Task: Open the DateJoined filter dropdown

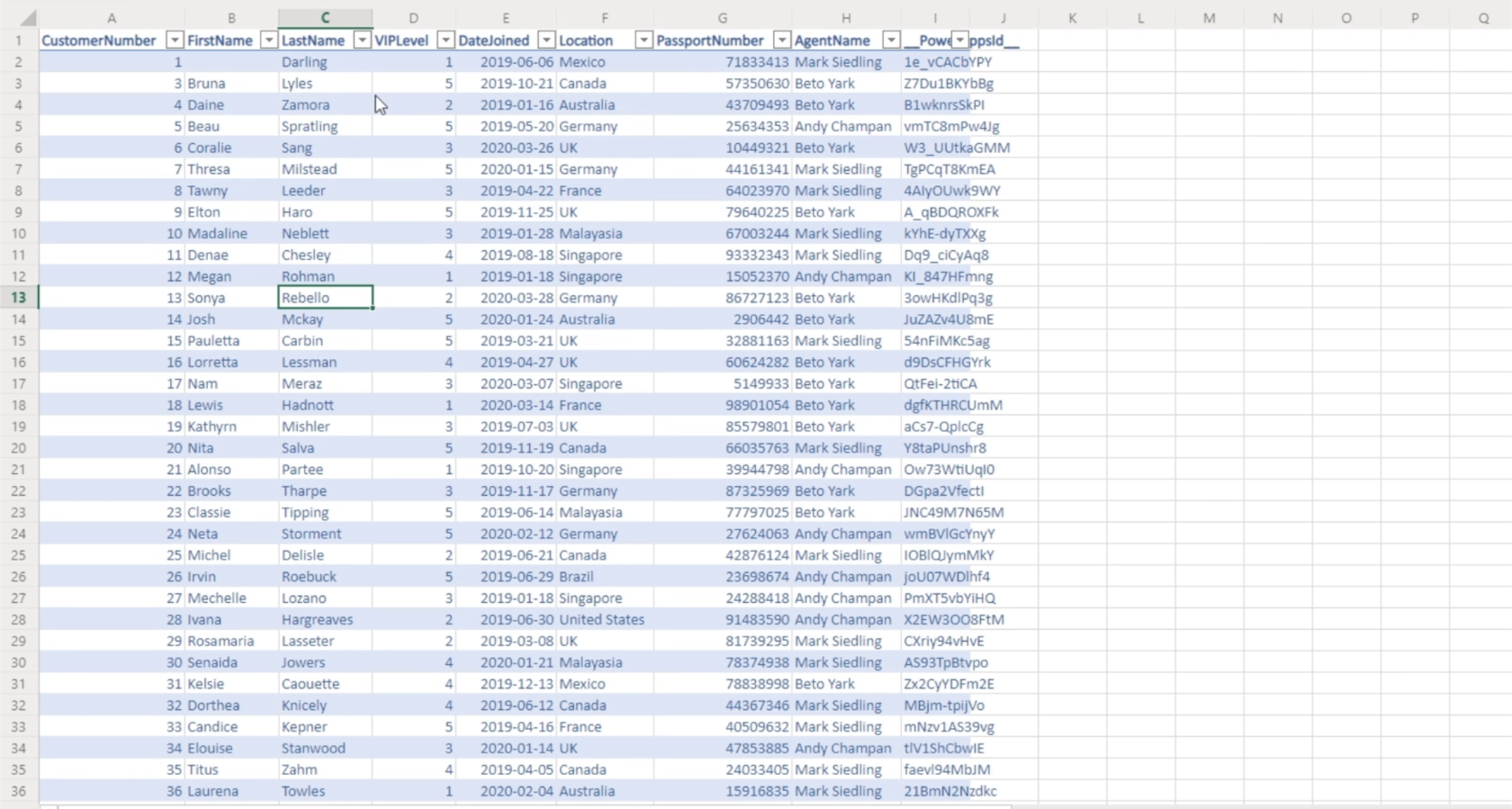Action: 546,40
